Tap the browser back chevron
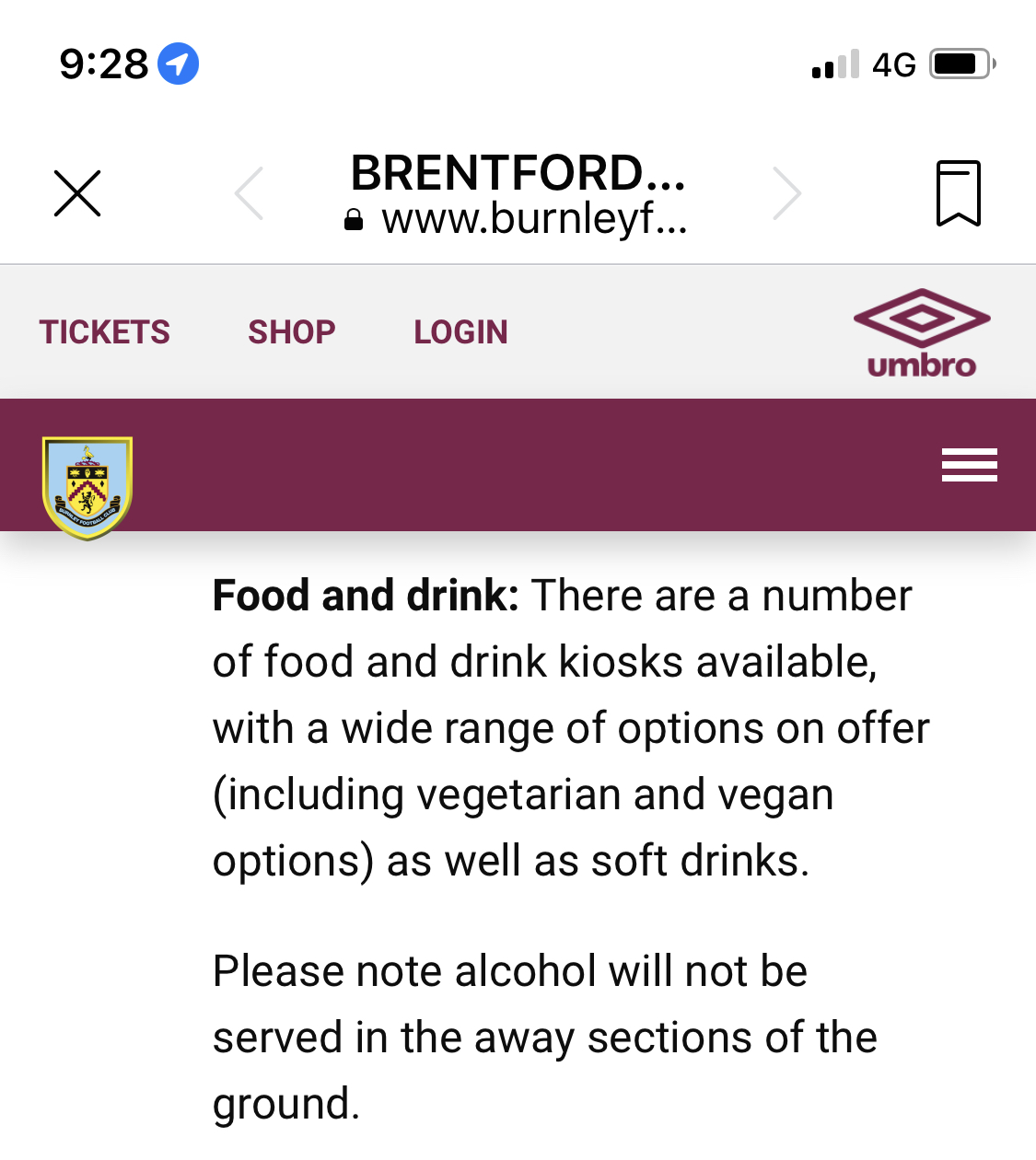Image resolution: width=1036 pixels, height=1160 pixels. 250,193
